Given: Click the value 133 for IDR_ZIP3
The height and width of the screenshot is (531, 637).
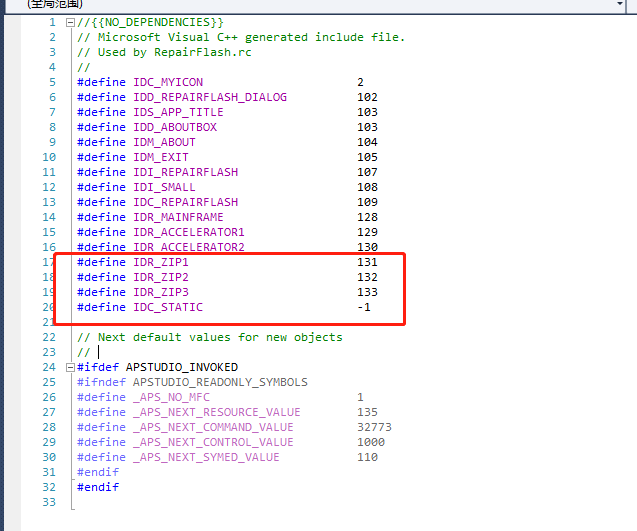Looking at the screenshot, I should click(x=367, y=293).
